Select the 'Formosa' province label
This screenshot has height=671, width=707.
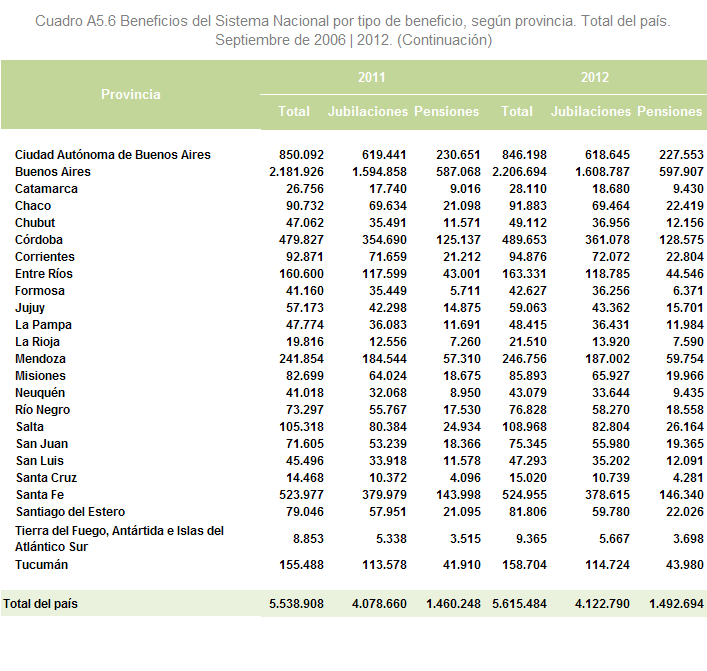tap(40, 291)
